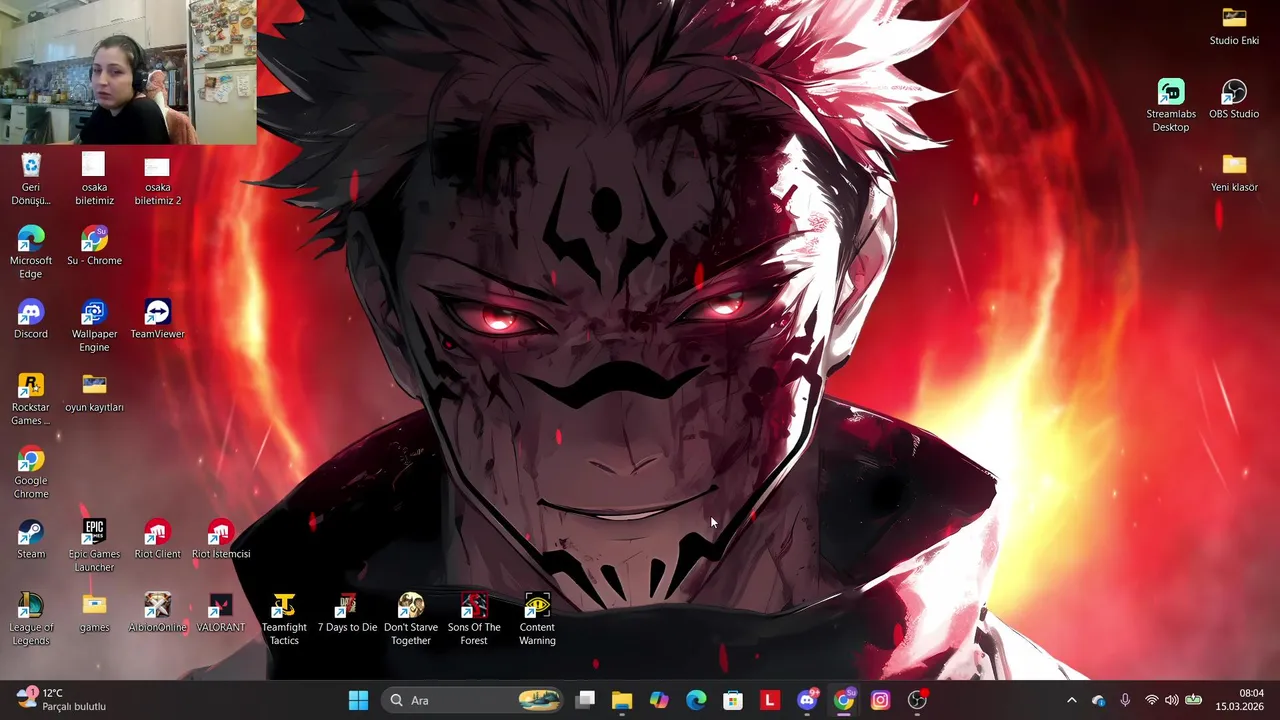Click the OneDrive cloud tray icon

(1099, 700)
